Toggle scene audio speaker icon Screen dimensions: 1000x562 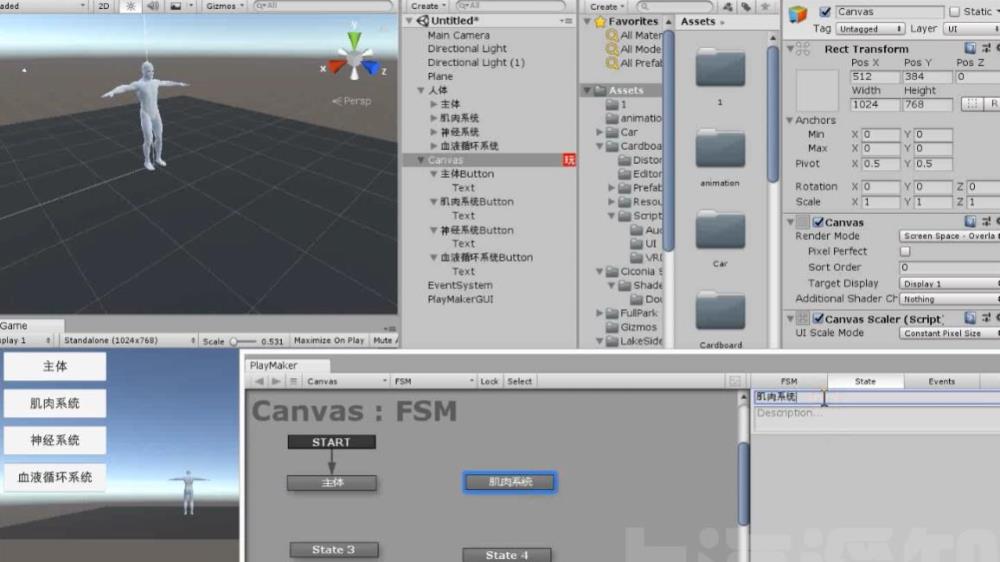153,6
